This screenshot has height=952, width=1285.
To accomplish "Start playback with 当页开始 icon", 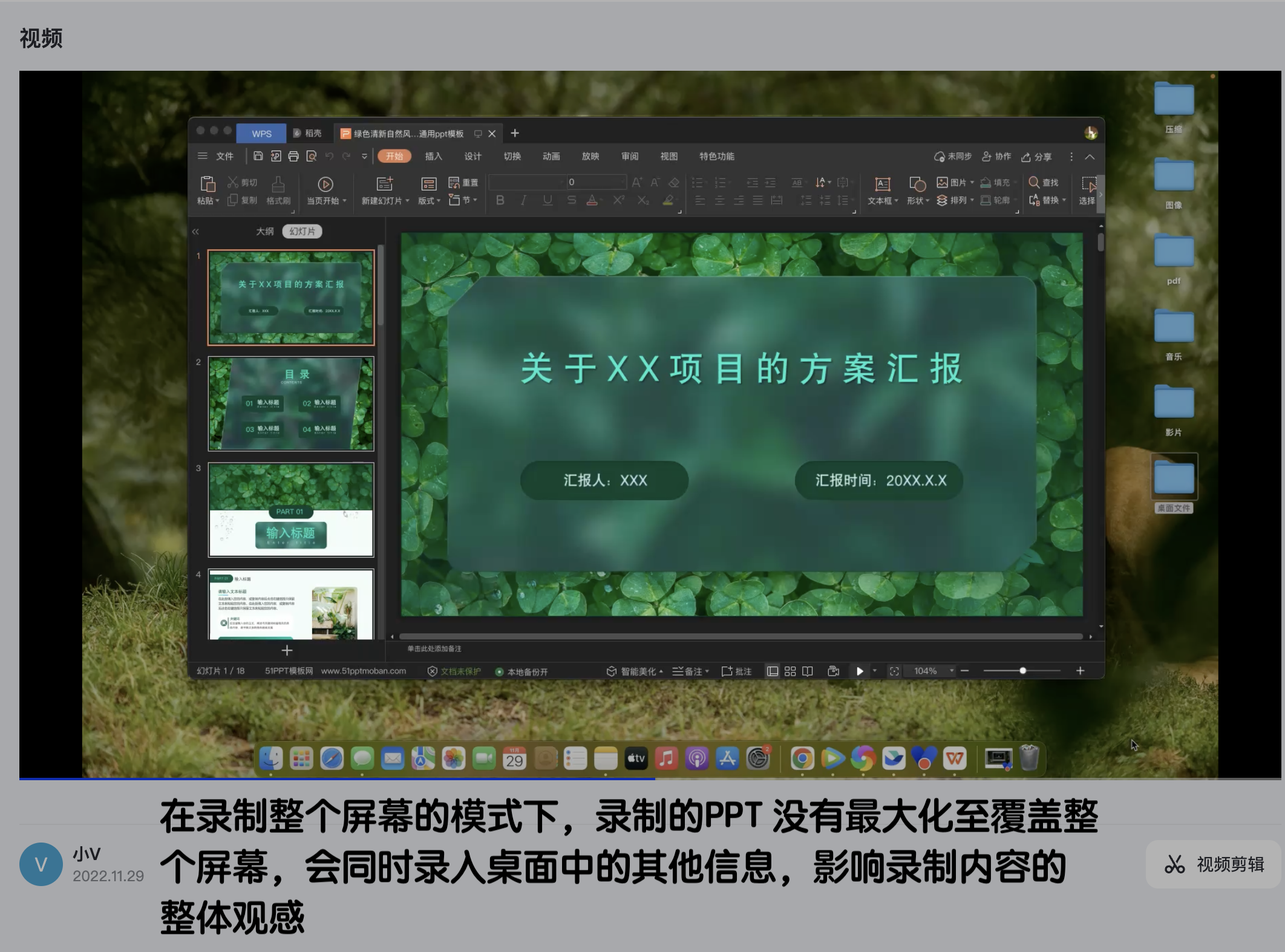I will coord(325,184).
